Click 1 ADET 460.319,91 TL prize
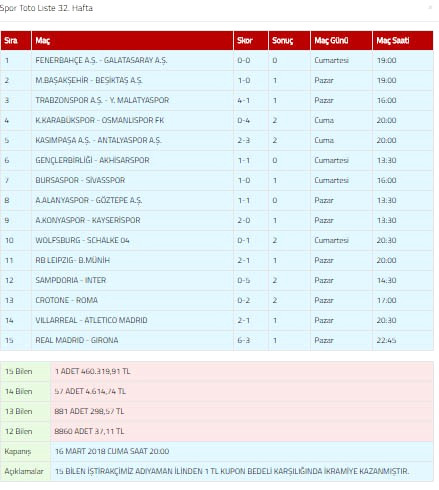439x490 pixels. coord(93,371)
